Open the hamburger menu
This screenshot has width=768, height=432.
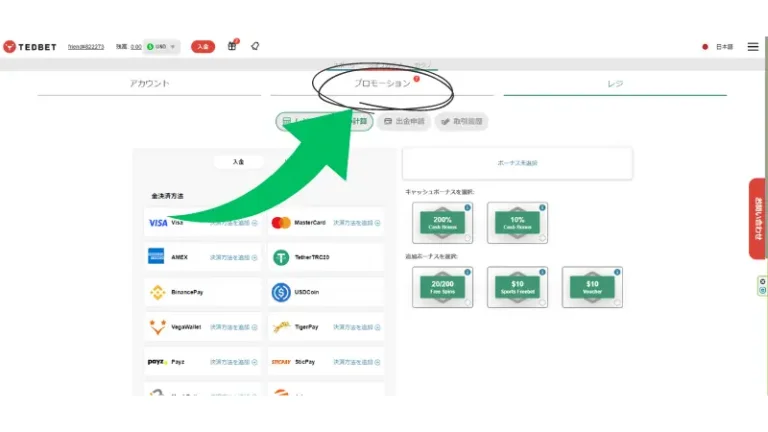point(753,47)
